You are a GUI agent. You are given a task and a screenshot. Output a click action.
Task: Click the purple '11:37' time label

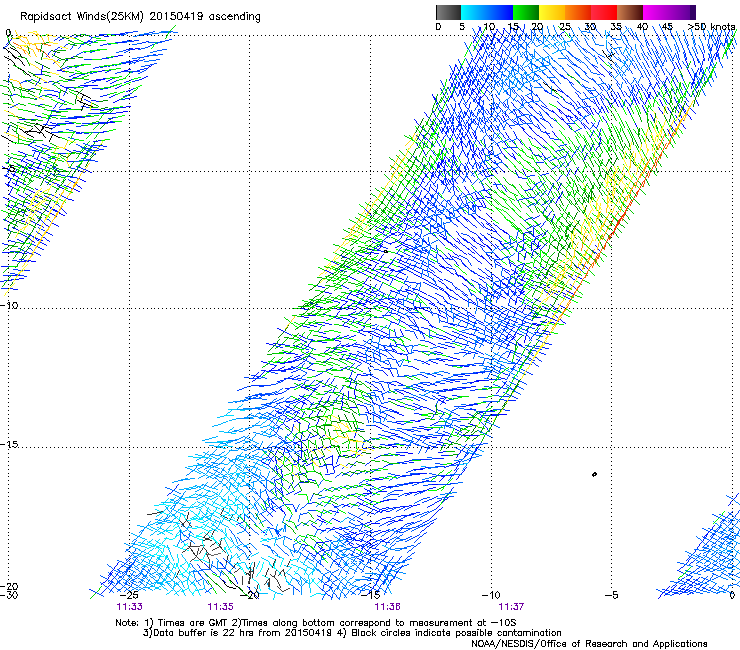pyautogui.click(x=511, y=607)
